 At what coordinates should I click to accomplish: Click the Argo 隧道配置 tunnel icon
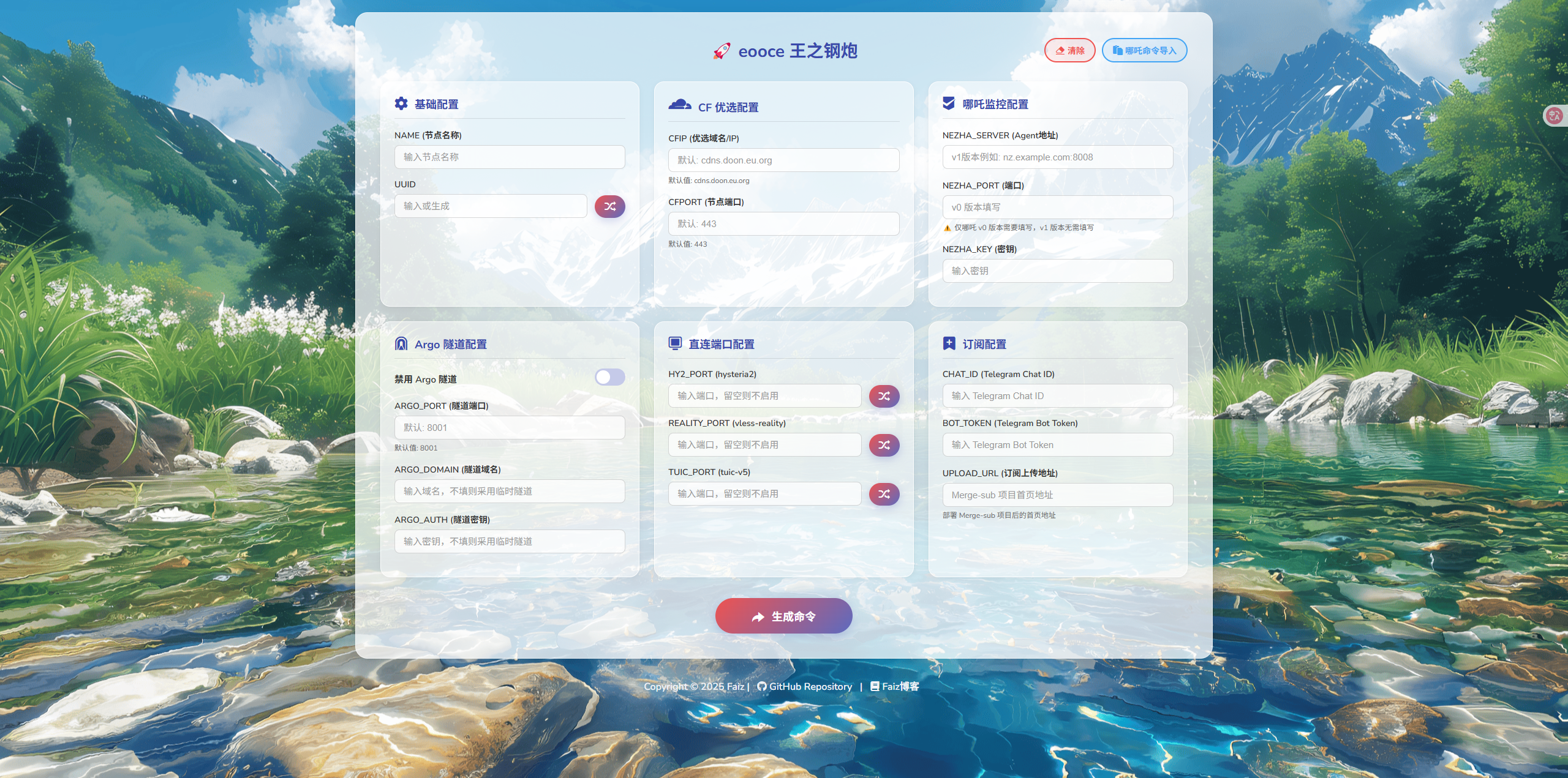pyautogui.click(x=401, y=343)
